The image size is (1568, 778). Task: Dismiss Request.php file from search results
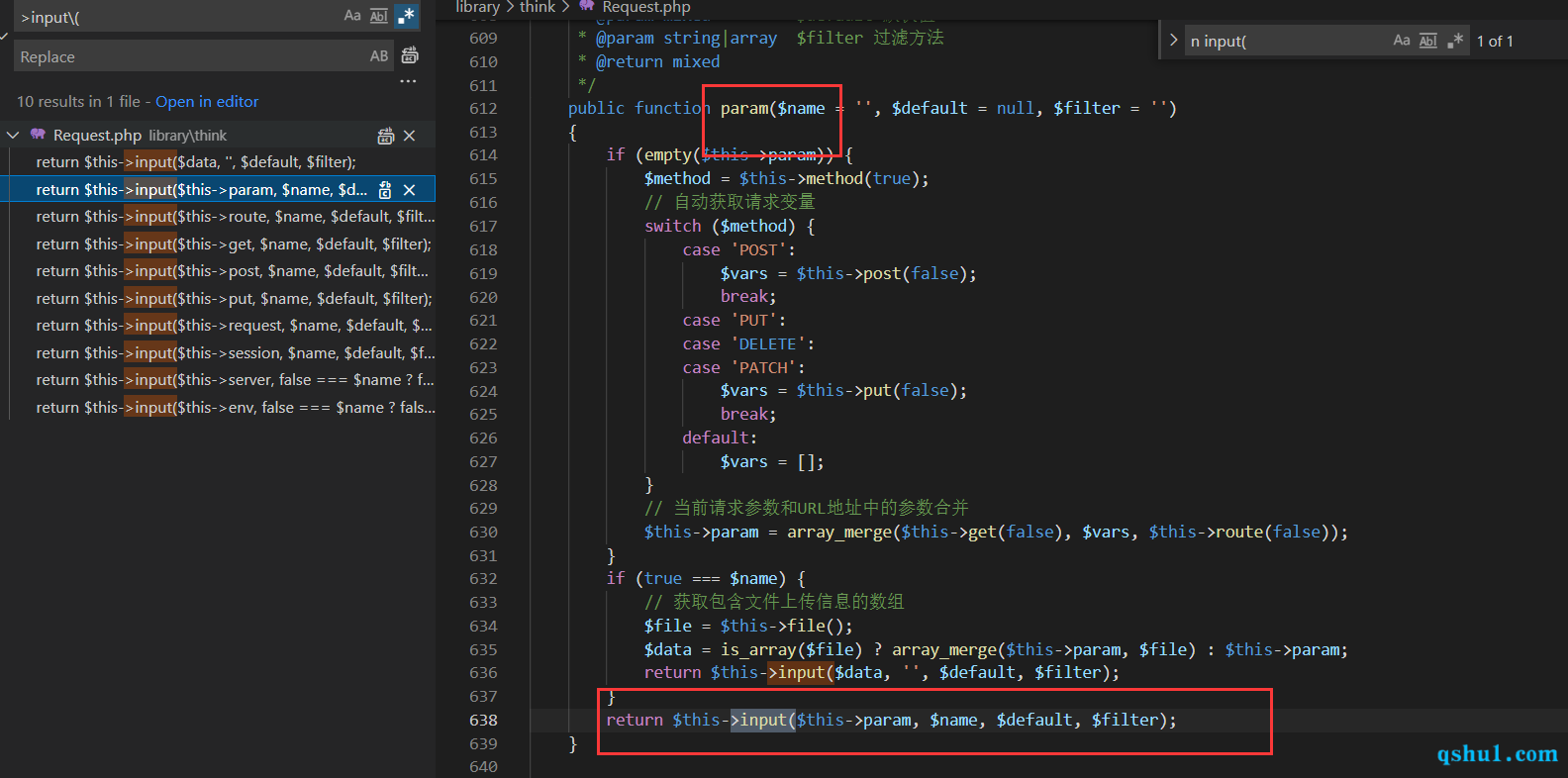[409, 136]
